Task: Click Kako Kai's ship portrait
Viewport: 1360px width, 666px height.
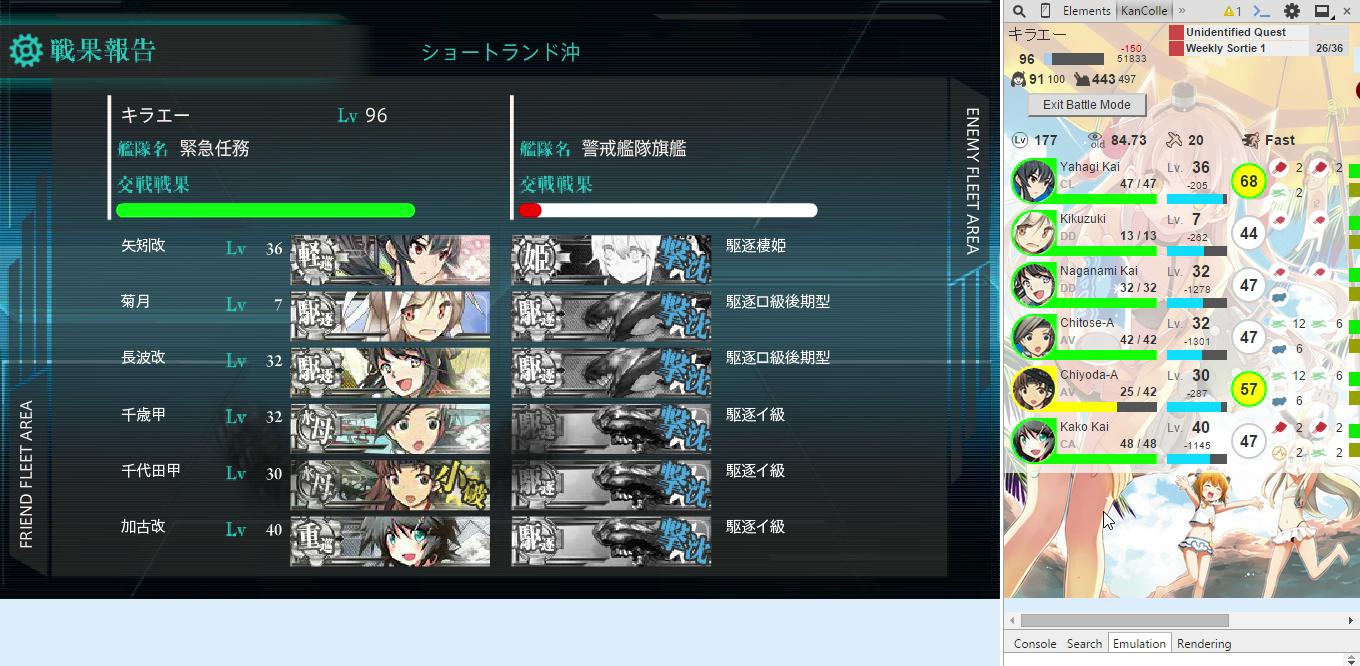Action: tap(1034, 441)
